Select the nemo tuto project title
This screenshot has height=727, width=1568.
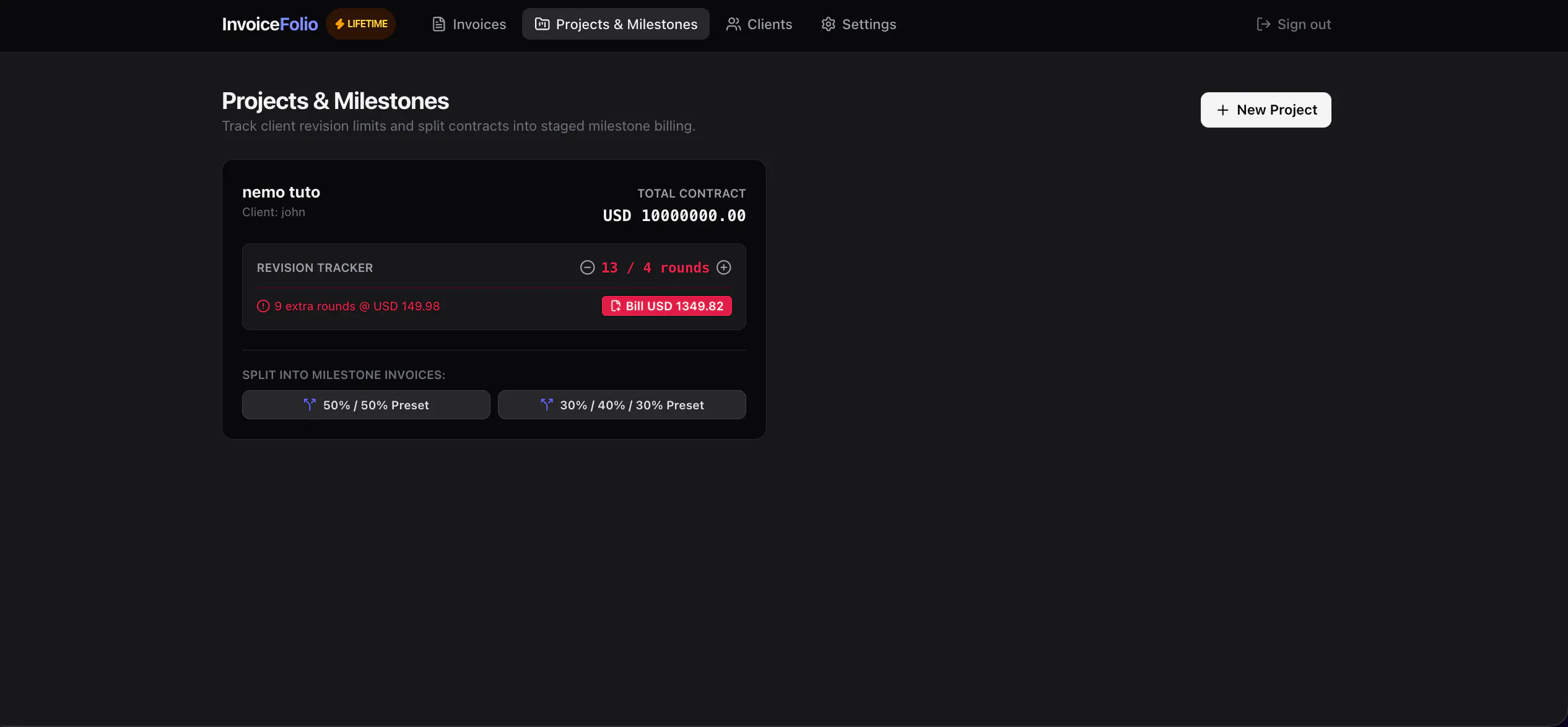[281, 192]
